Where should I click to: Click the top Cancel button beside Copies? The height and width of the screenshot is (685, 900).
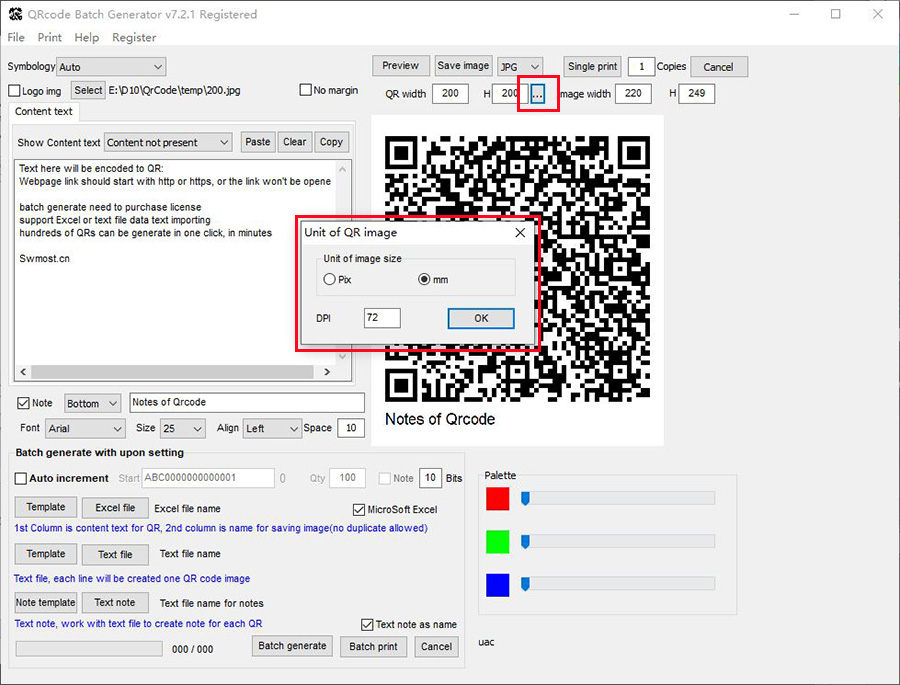(719, 67)
